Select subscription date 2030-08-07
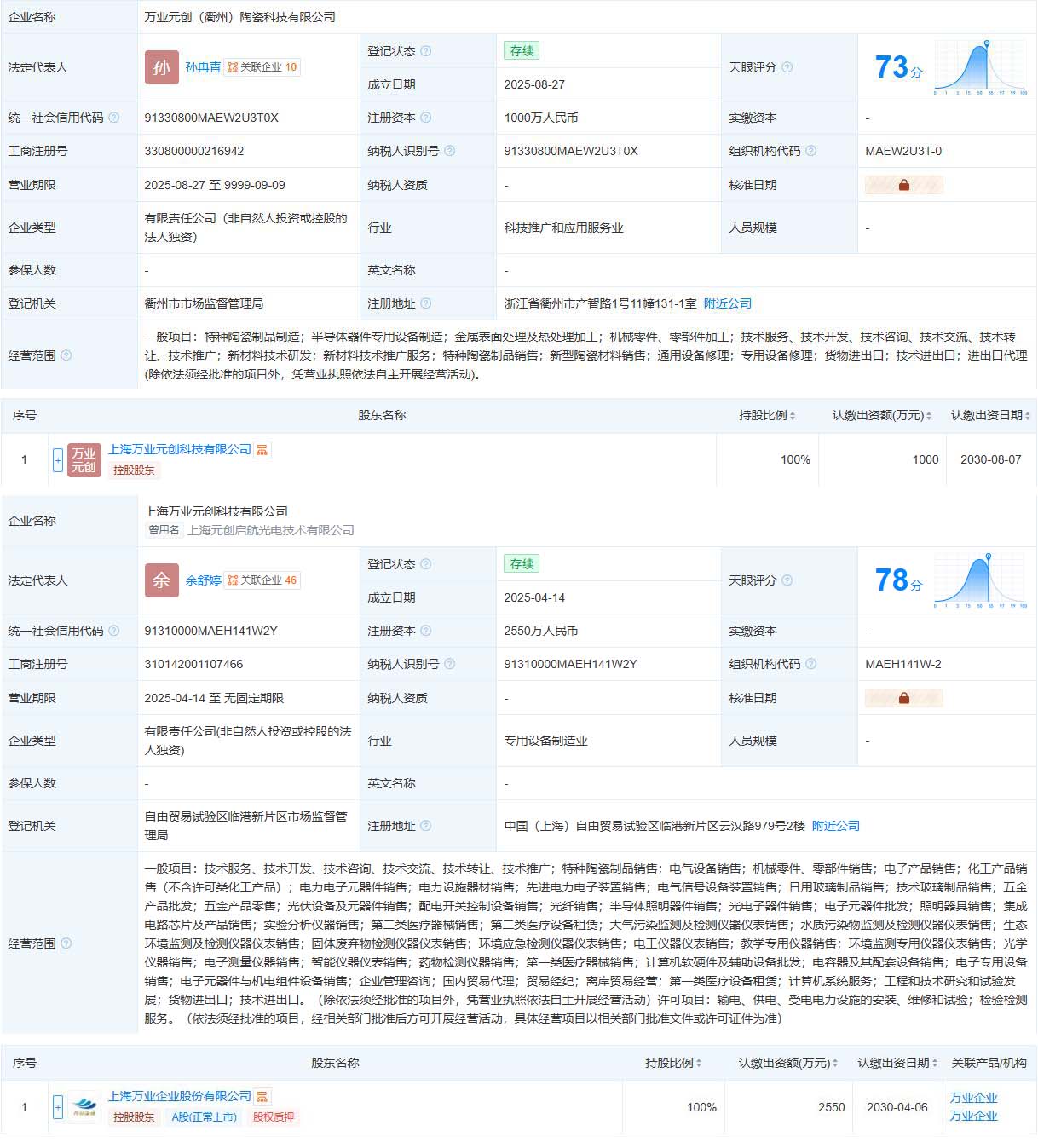This screenshot has height=1148, width=1038. (x=990, y=459)
